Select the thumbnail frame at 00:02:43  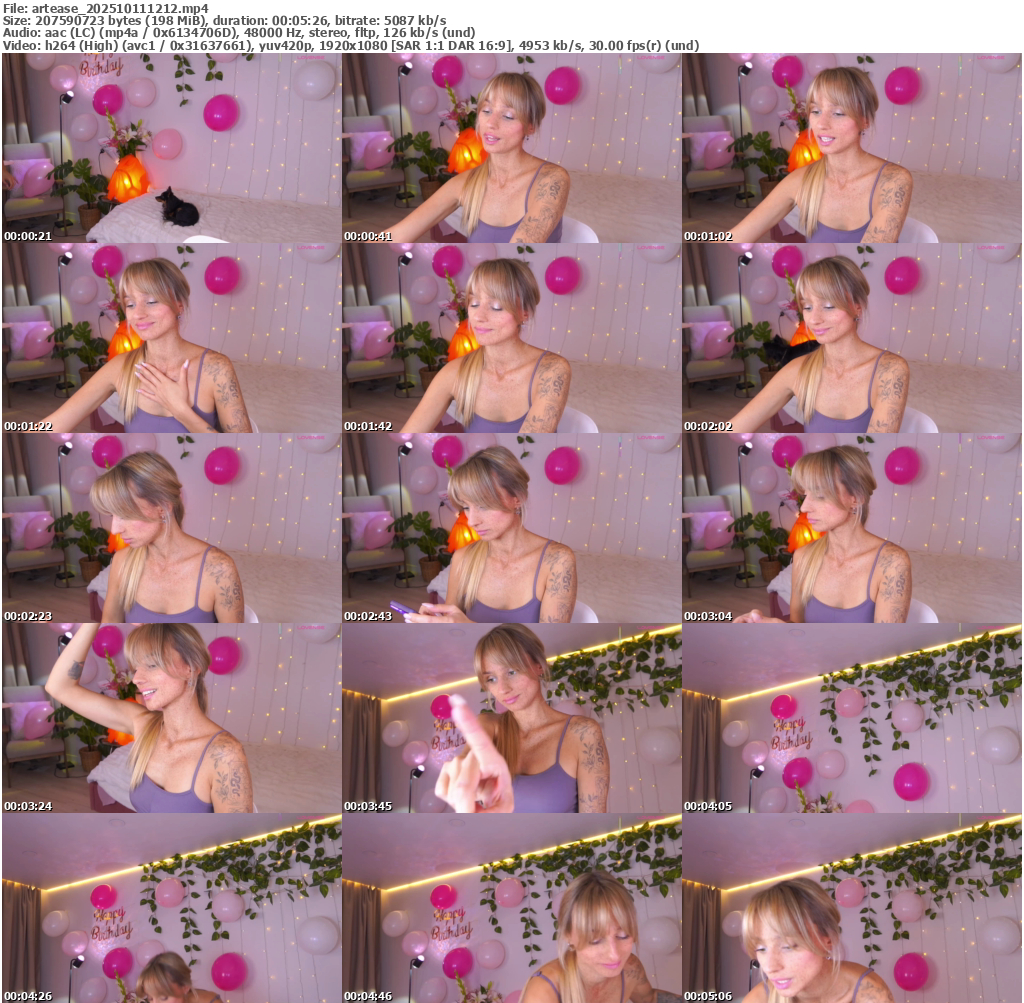pyautogui.click(x=511, y=528)
